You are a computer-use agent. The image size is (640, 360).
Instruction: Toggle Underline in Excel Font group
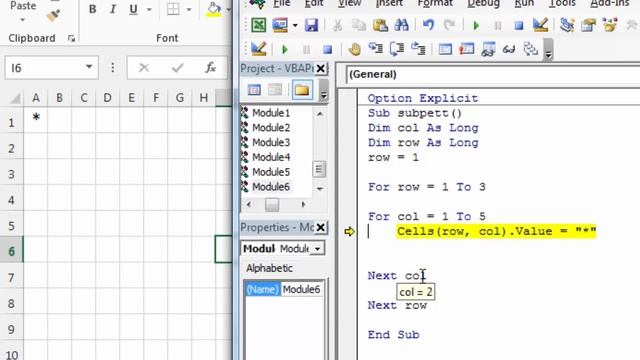pyautogui.click(x=133, y=9)
